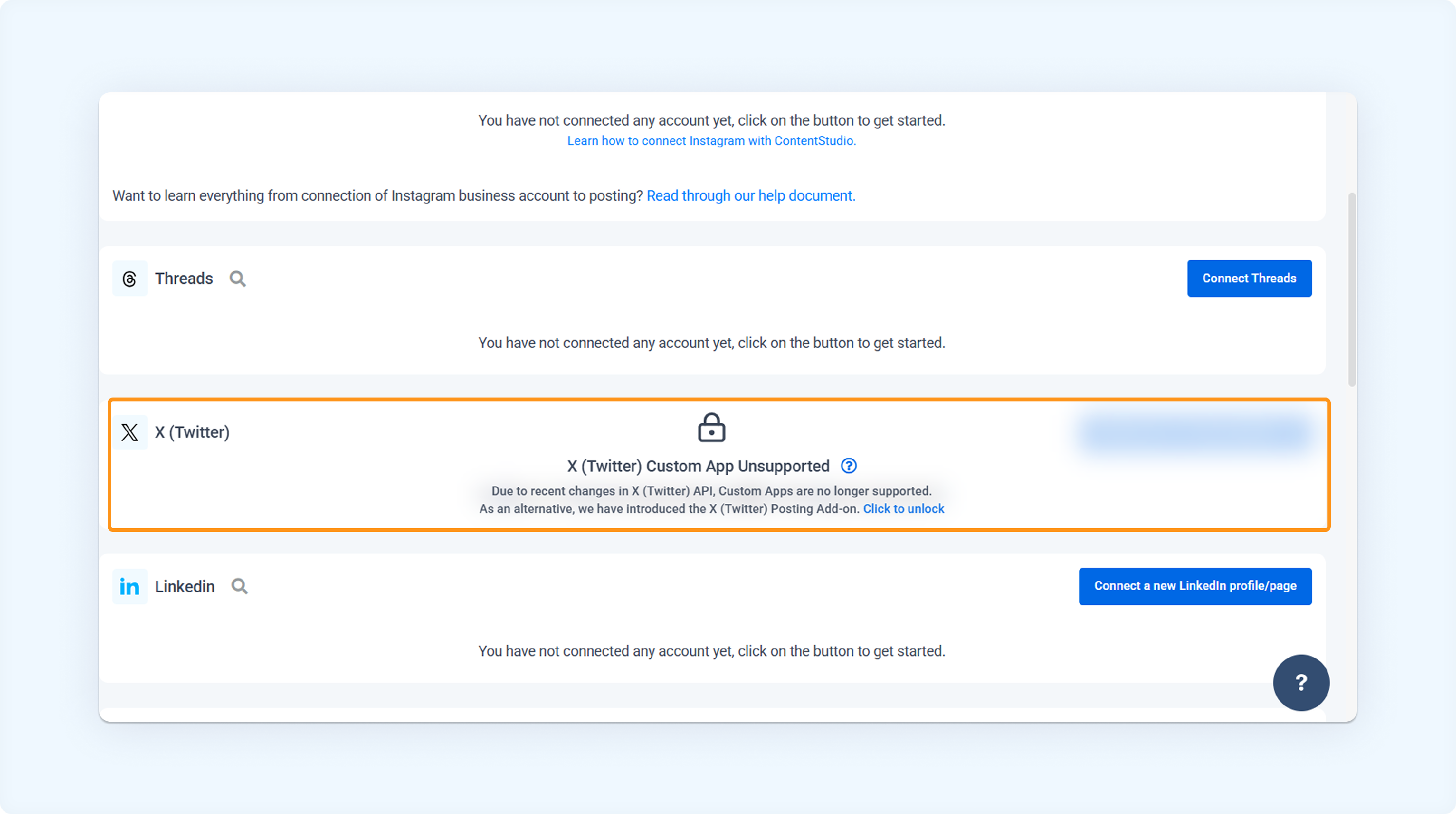Select the X (Twitter) section title

192,432
